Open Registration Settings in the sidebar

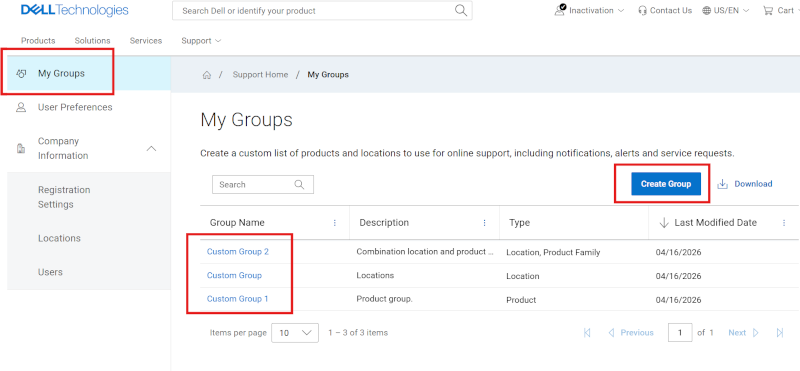[x=64, y=197]
